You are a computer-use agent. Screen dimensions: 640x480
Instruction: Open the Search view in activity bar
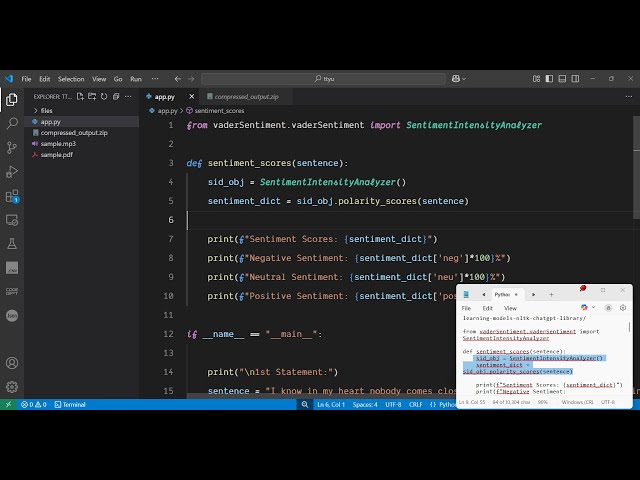click(x=12, y=123)
